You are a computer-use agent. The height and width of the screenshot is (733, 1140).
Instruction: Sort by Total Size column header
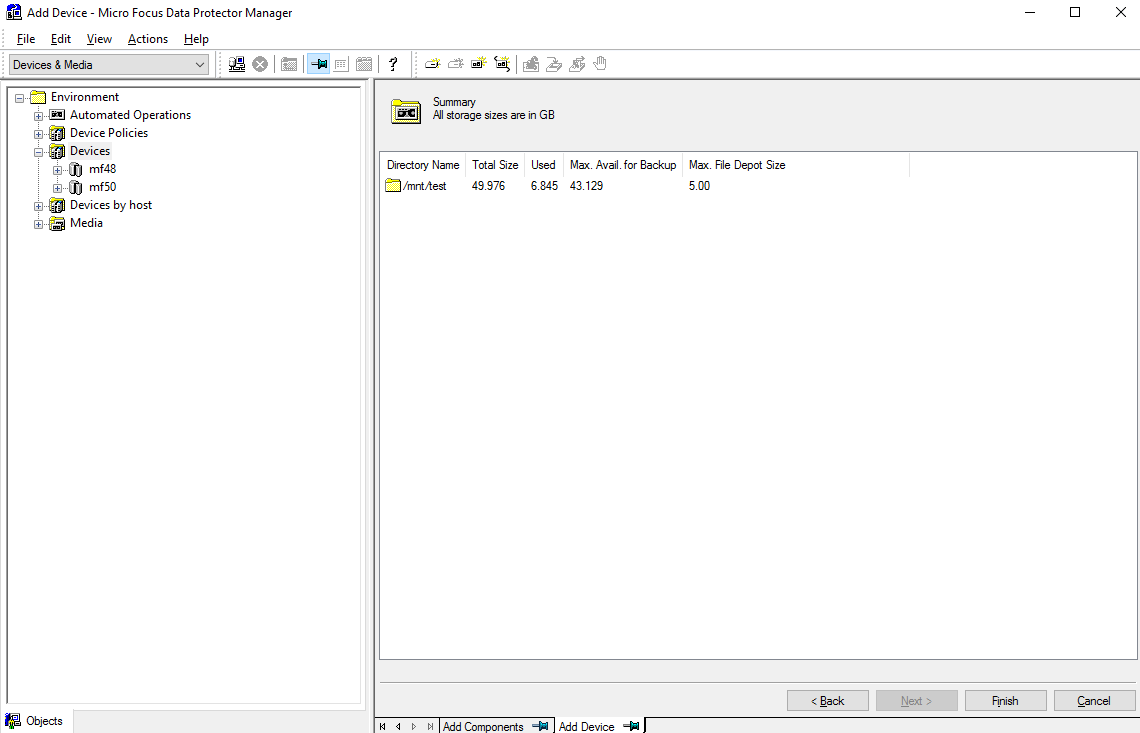[495, 165]
